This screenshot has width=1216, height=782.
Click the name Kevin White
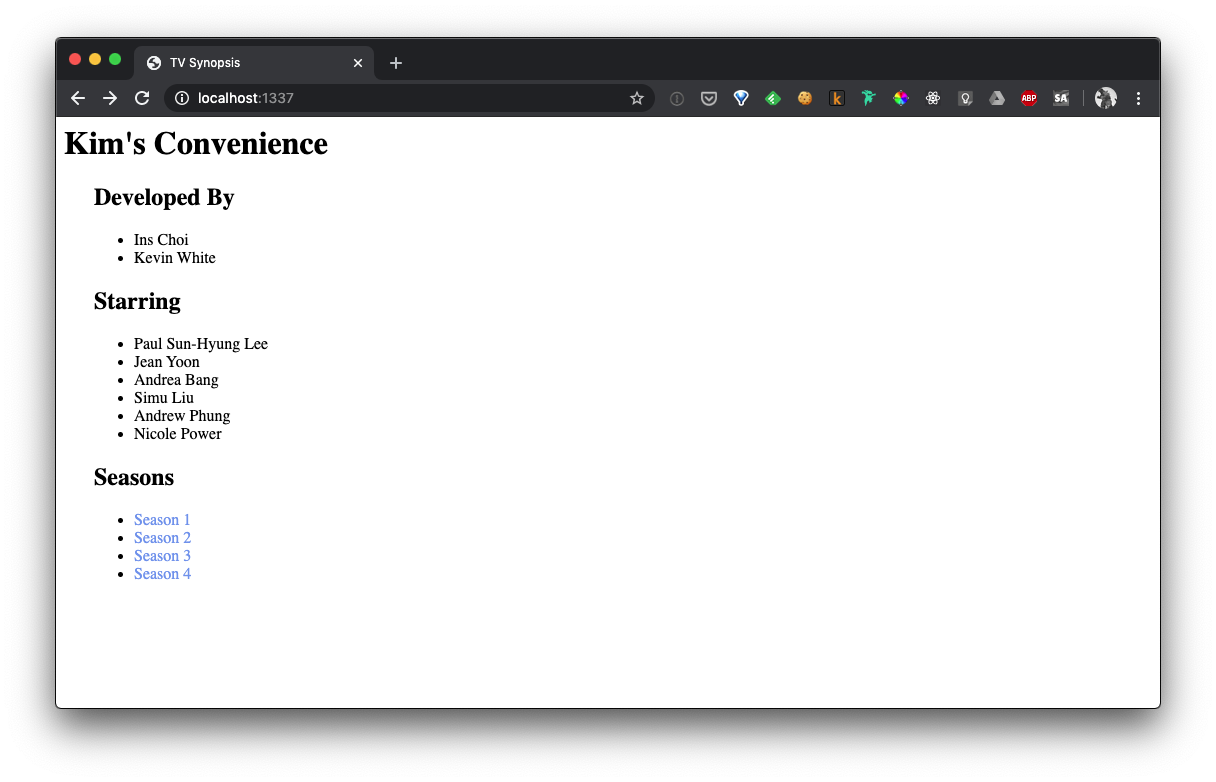(x=175, y=258)
